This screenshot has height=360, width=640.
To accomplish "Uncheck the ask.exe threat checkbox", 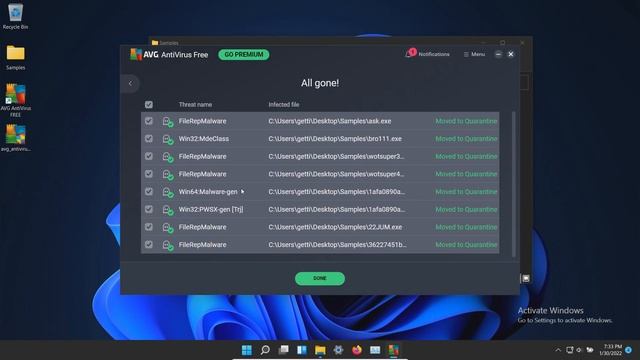I will click(x=149, y=121).
